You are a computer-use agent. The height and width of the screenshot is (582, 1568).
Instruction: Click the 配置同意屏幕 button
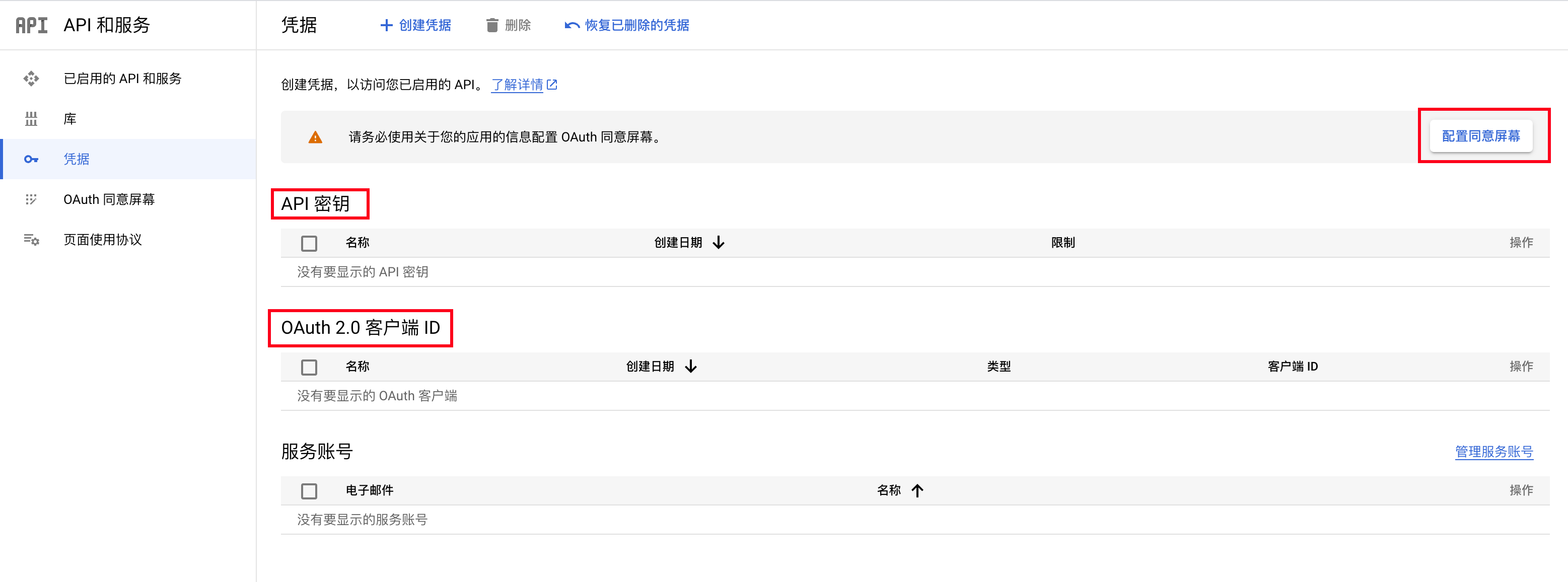click(1481, 136)
